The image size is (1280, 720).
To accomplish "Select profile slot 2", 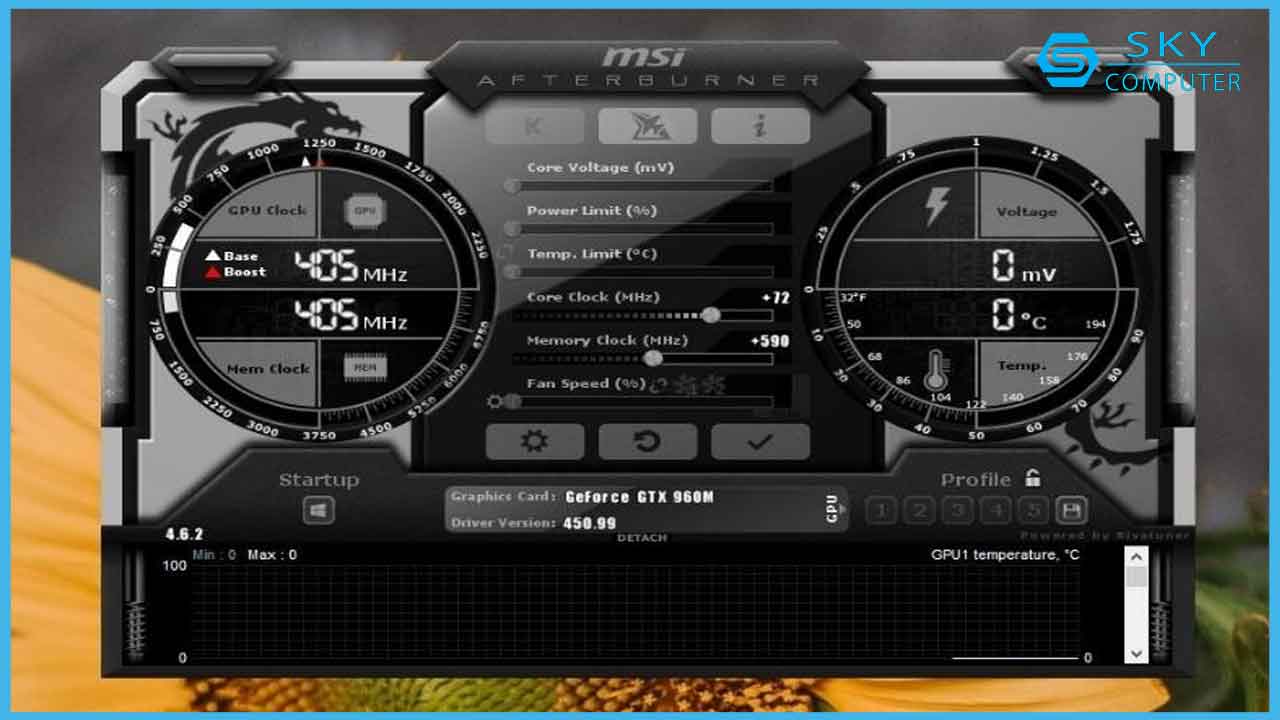I will [x=920, y=511].
